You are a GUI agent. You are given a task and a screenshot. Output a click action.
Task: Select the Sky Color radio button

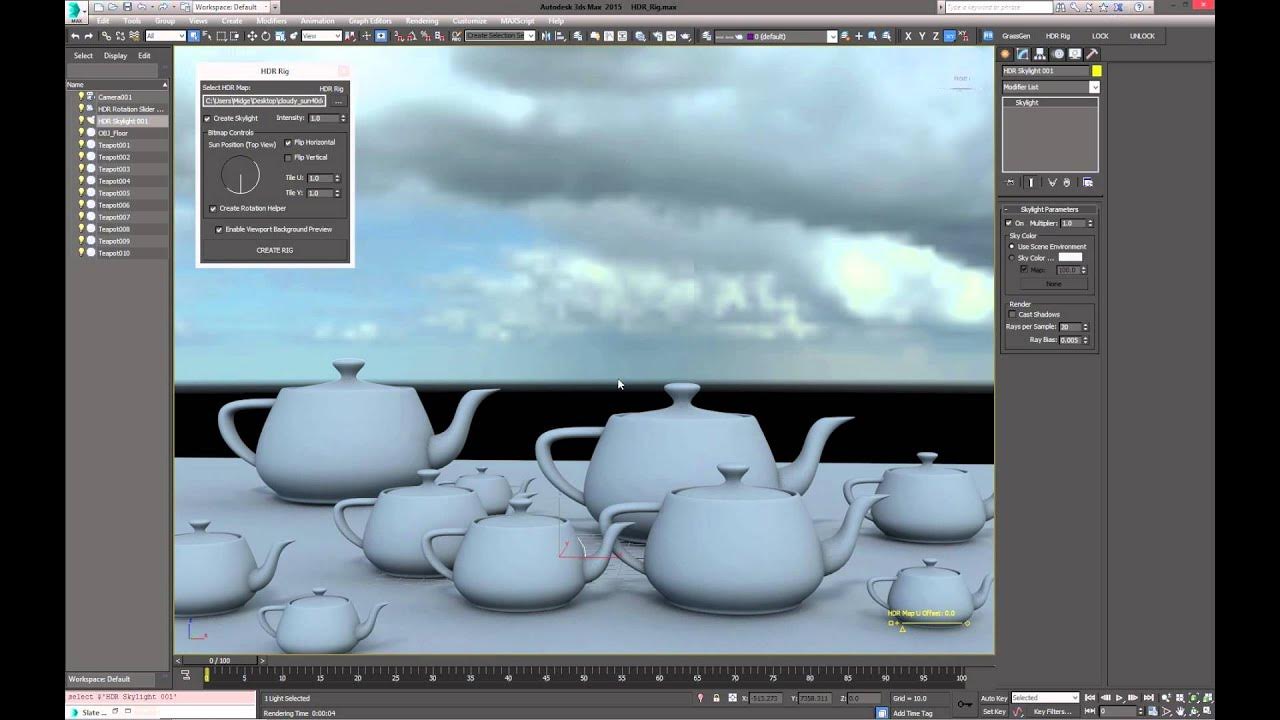coord(1011,256)
